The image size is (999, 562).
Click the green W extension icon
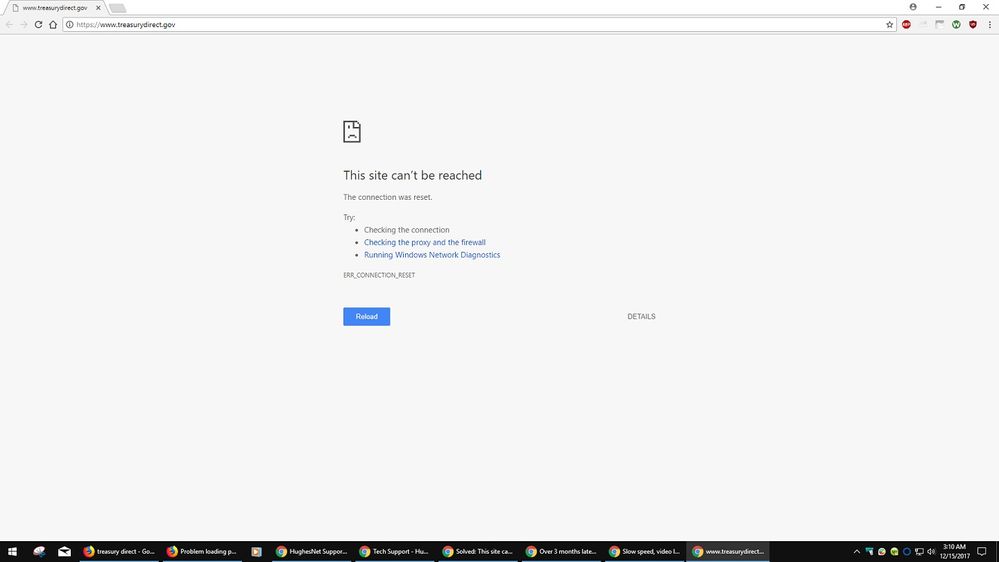pos(956,24)
